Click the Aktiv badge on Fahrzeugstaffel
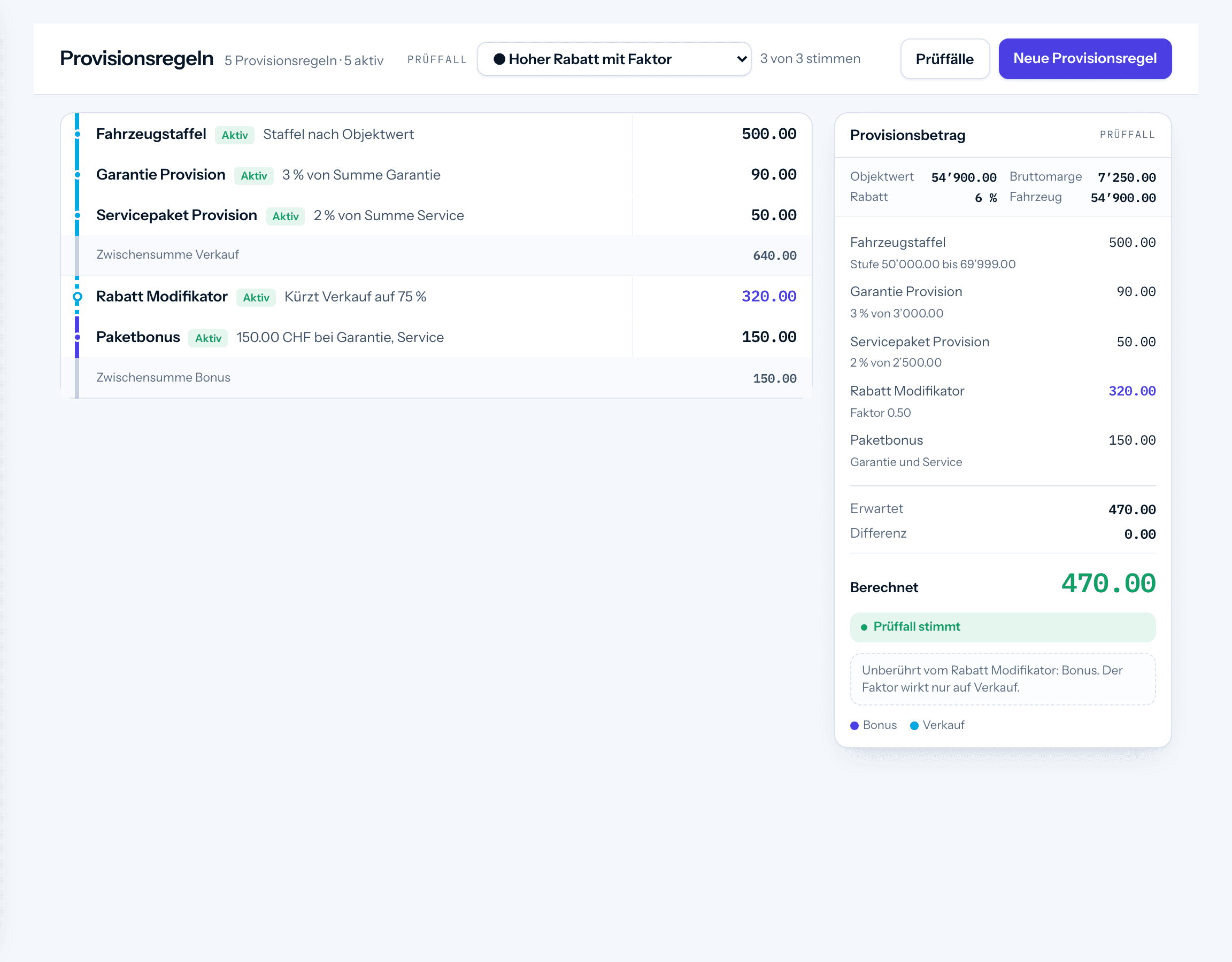Viewport: 1232px width, 962px height. tap(235, 135)
